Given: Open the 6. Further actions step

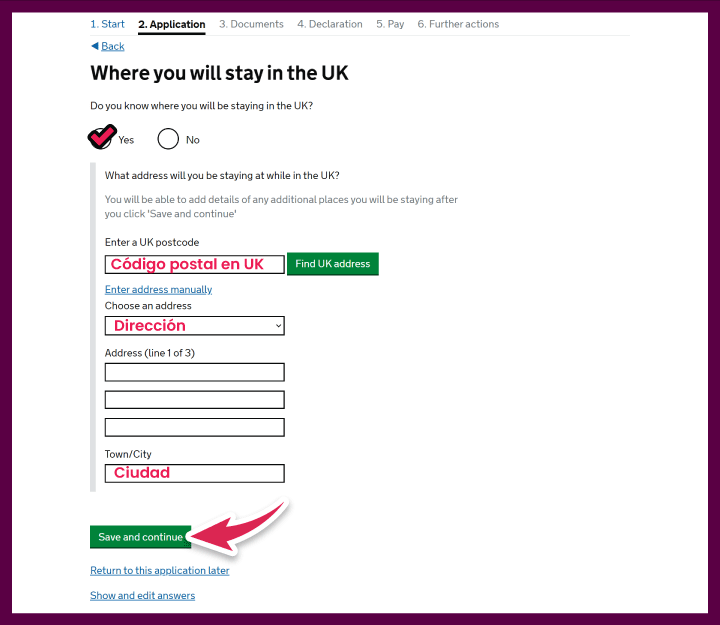Looking at the screenshot, I should point(458,24).
